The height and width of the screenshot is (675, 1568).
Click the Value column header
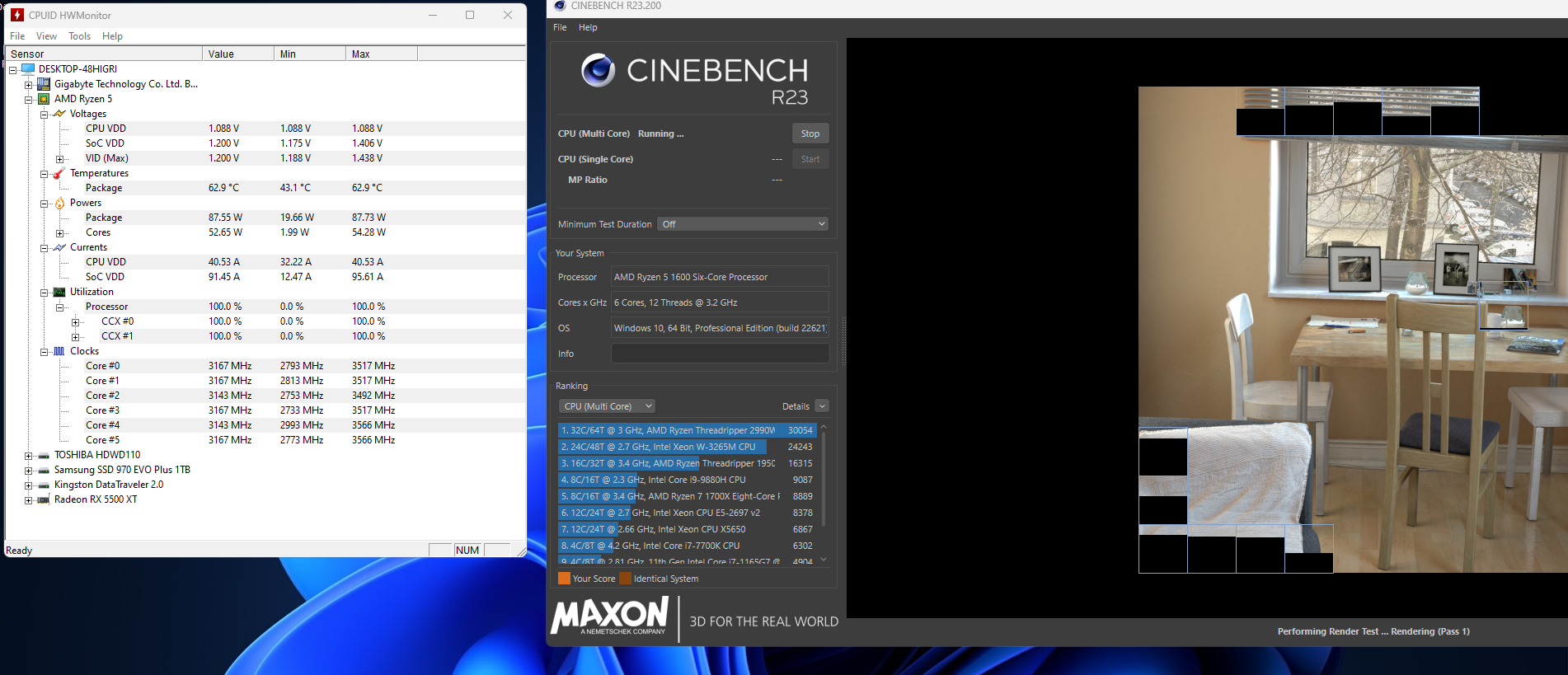(x=238, y=54)
